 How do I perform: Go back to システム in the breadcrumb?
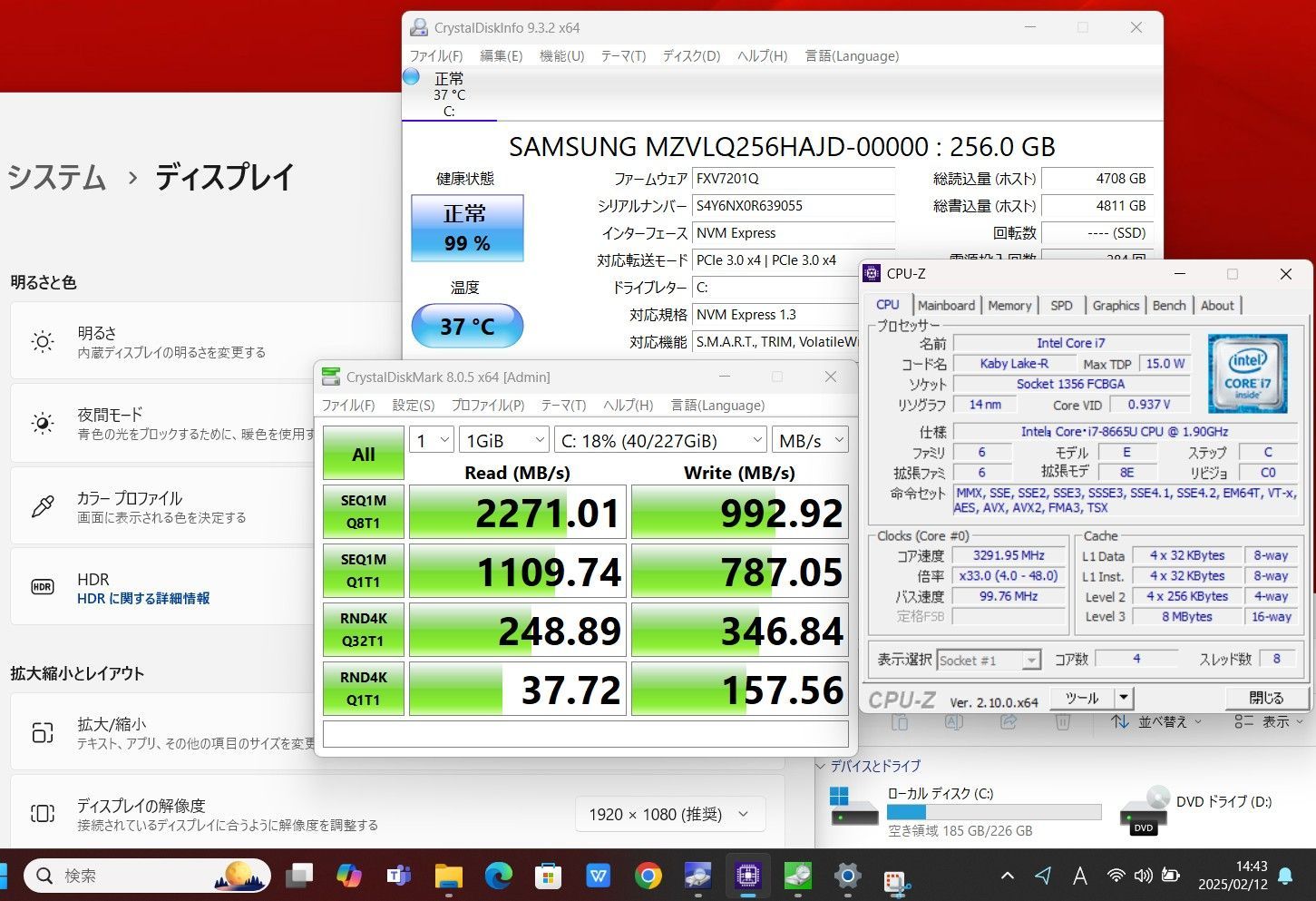pos(57,177)
